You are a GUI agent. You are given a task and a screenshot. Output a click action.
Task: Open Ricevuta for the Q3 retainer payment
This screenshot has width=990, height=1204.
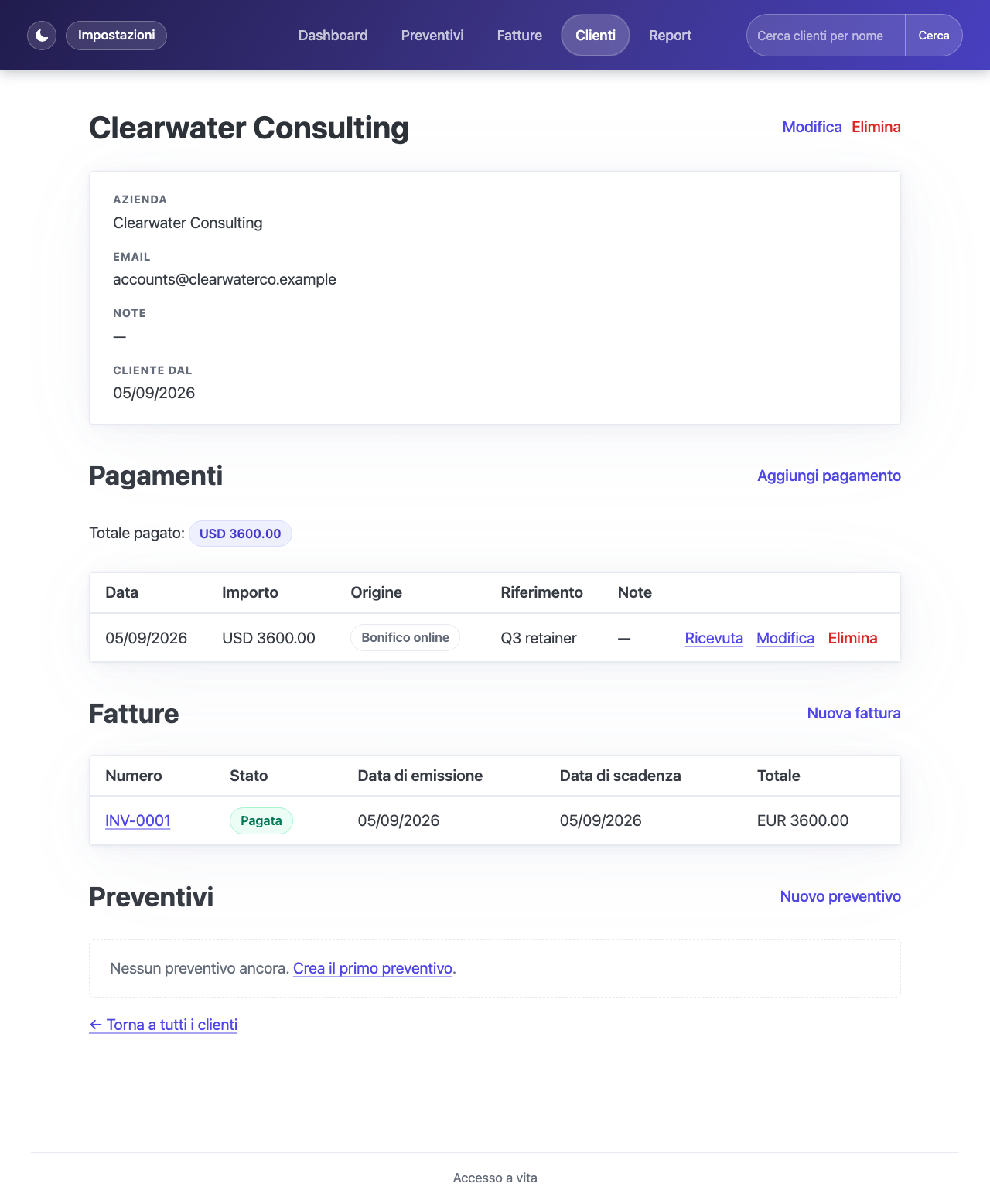714,638
